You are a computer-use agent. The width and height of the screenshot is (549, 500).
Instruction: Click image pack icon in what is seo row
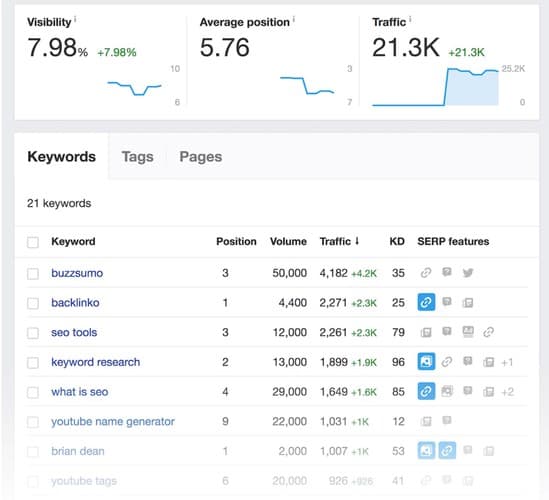[x=447, y=391]
